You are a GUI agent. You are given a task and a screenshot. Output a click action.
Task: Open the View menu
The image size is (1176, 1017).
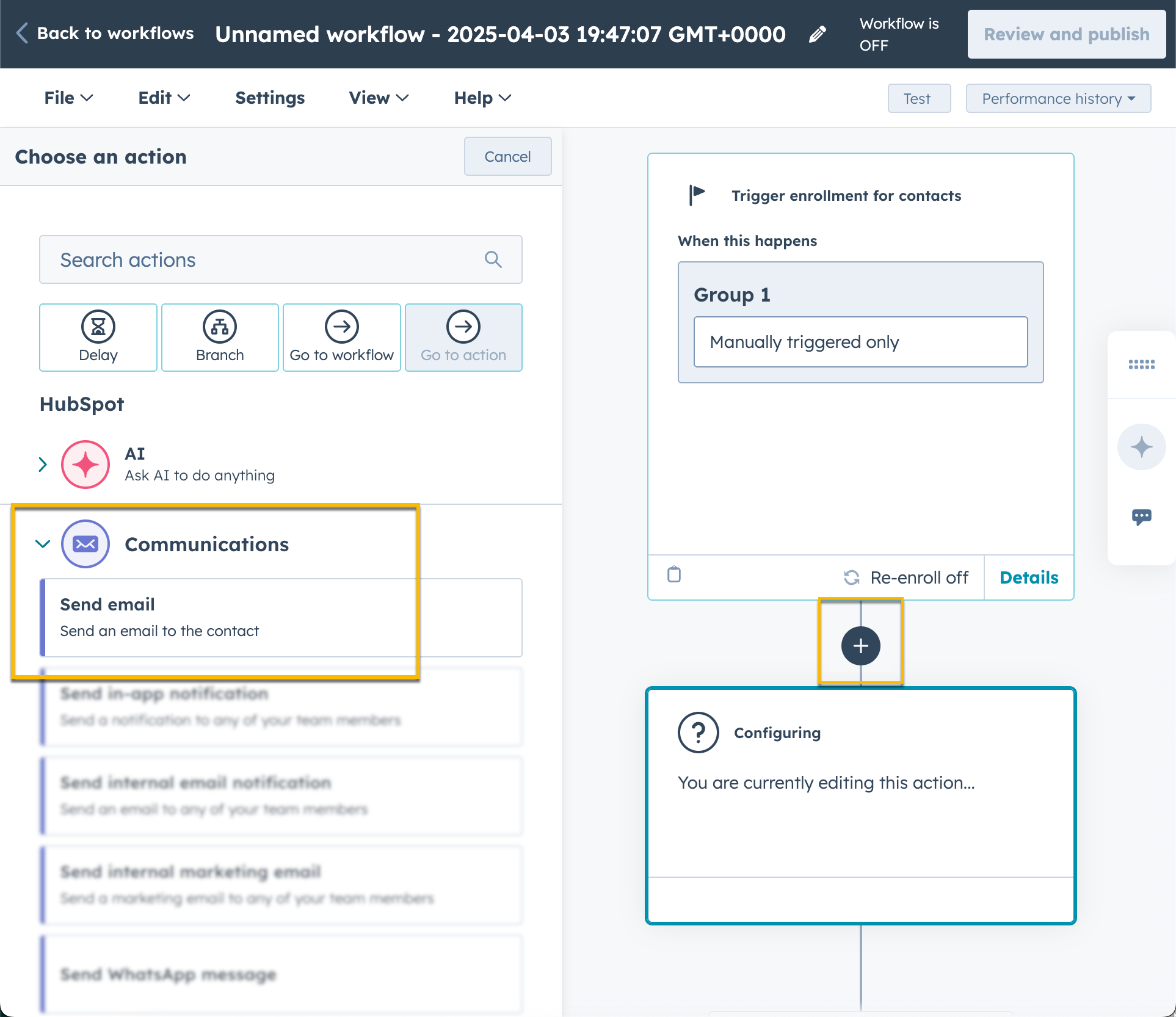coord(377,98)
